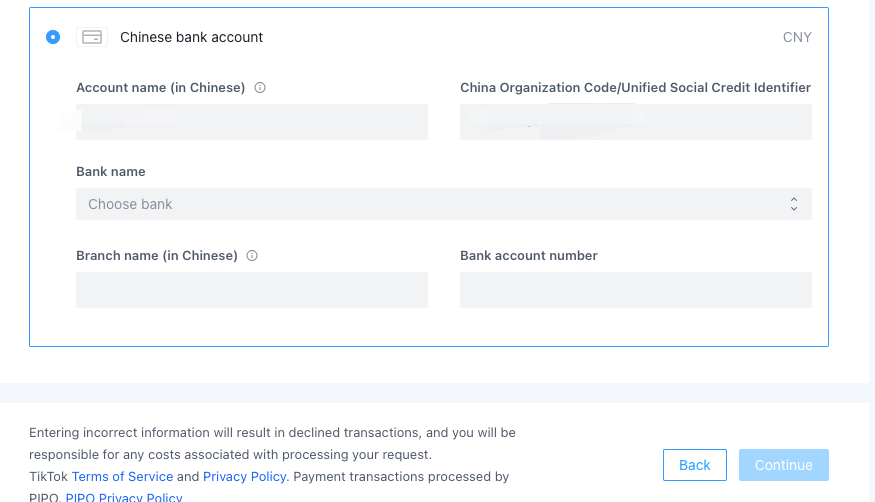Select the Chinese bank account radio button
This screenshot has width=875, height=502.
(x=53, y=37)
